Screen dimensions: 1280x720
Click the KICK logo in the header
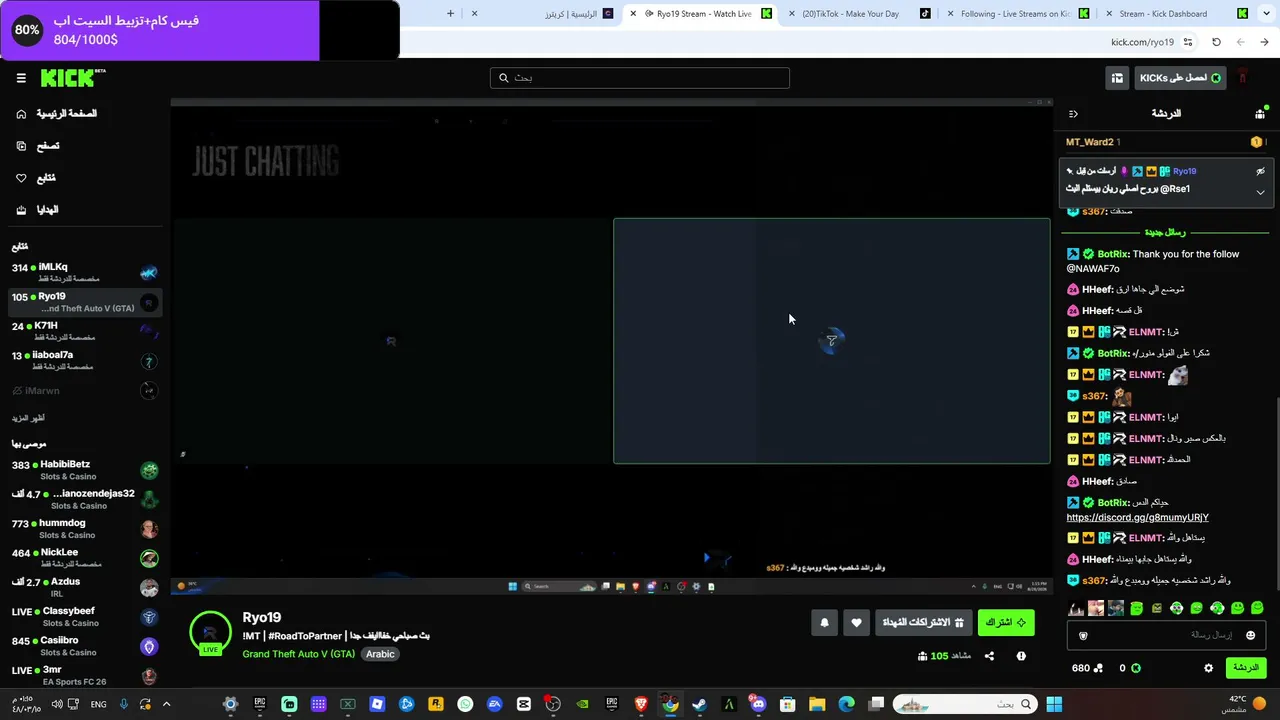tap(73, 78)
